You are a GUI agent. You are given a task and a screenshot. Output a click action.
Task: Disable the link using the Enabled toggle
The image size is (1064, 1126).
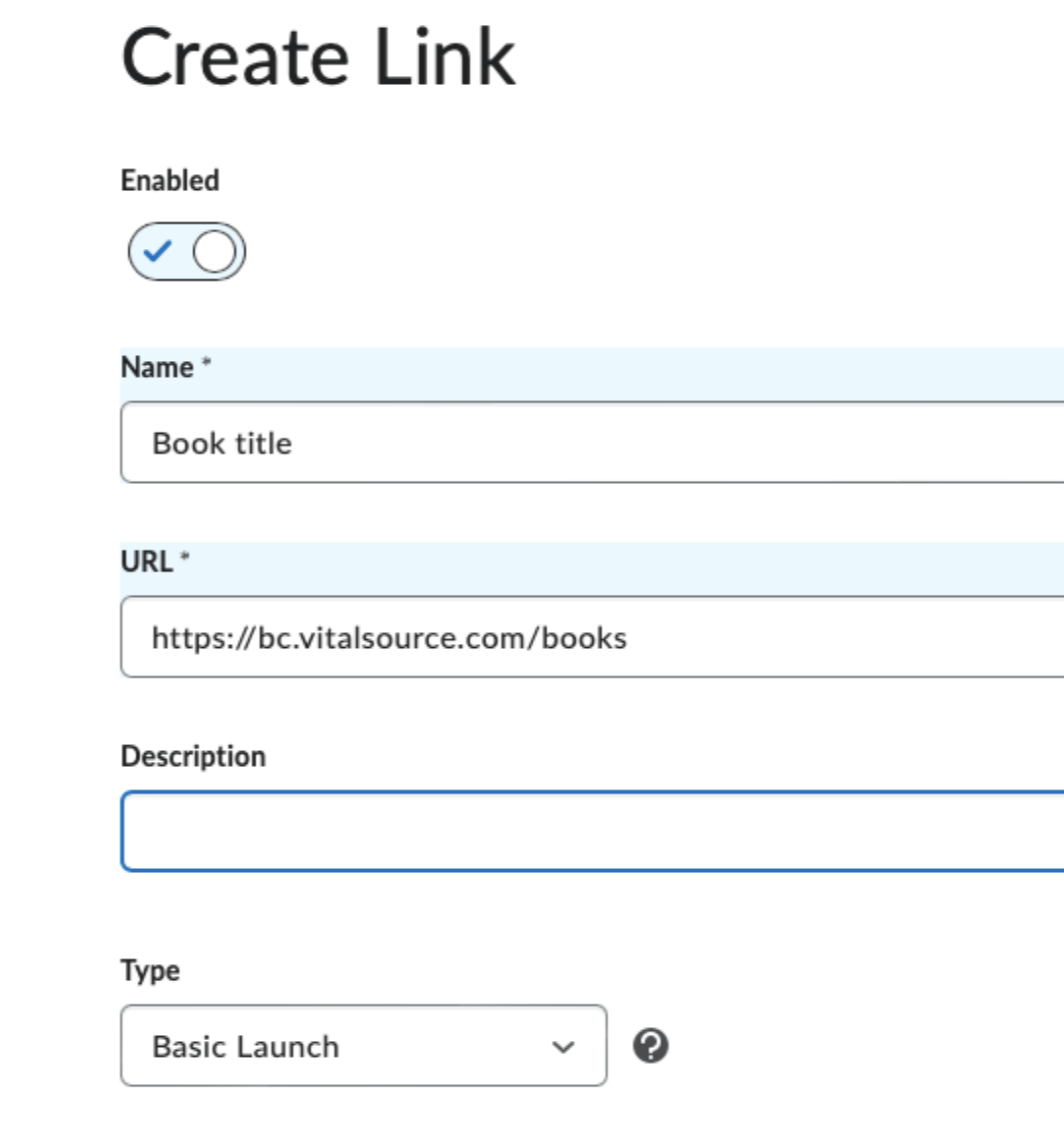click(x=187, y=251)
